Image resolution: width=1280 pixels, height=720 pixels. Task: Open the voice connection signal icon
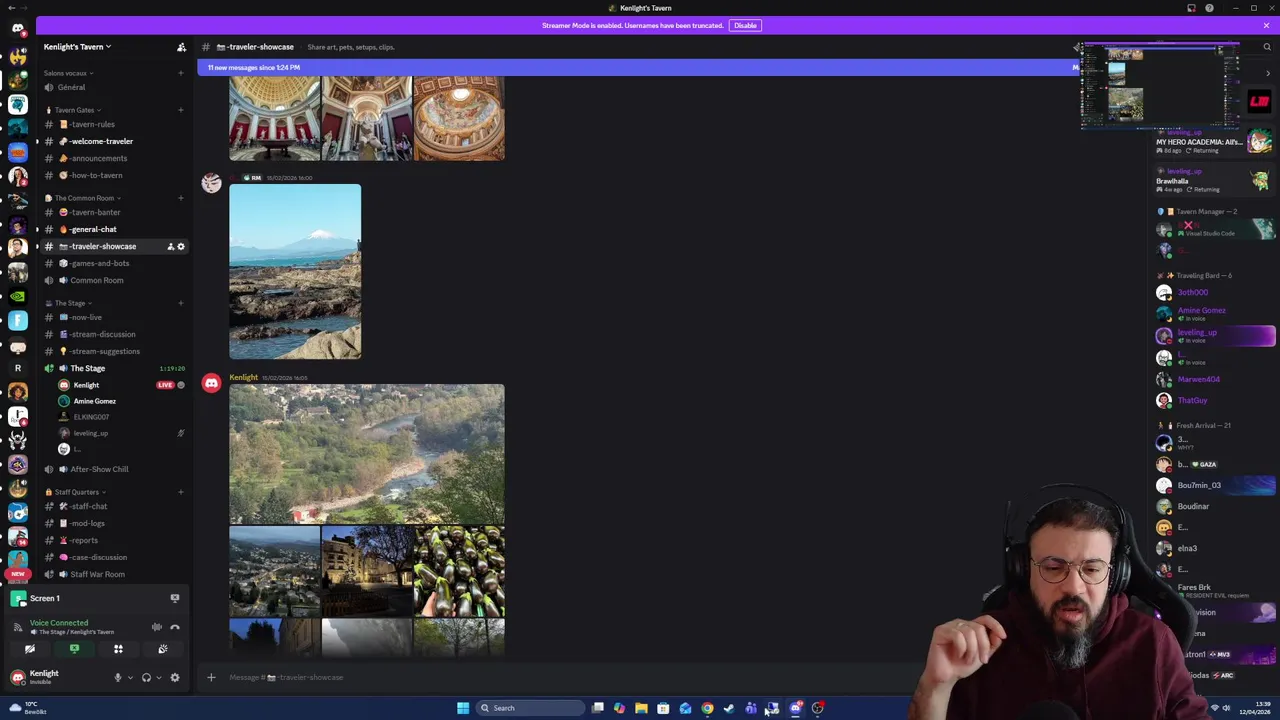[17, 627]
